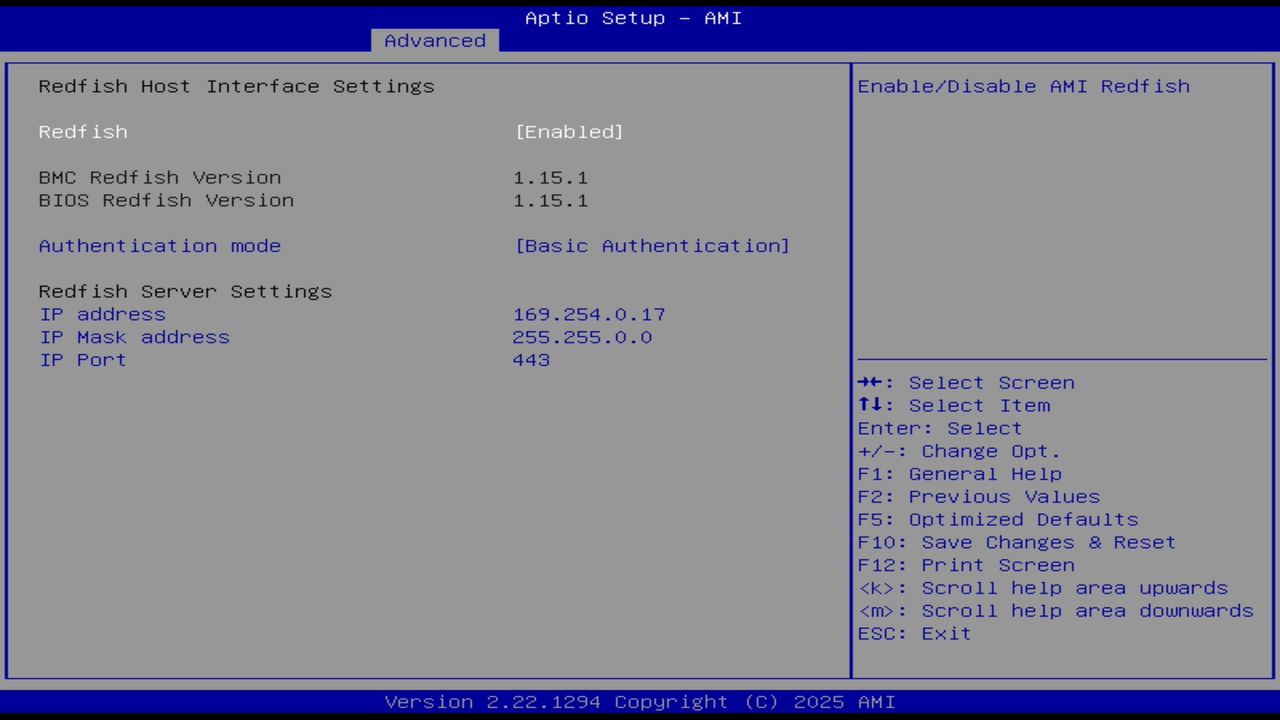The height and width of the screenshot is (720, 1280).
Task: Select the Redfish Host Interface Settings heading
Action: pos(236,86)
